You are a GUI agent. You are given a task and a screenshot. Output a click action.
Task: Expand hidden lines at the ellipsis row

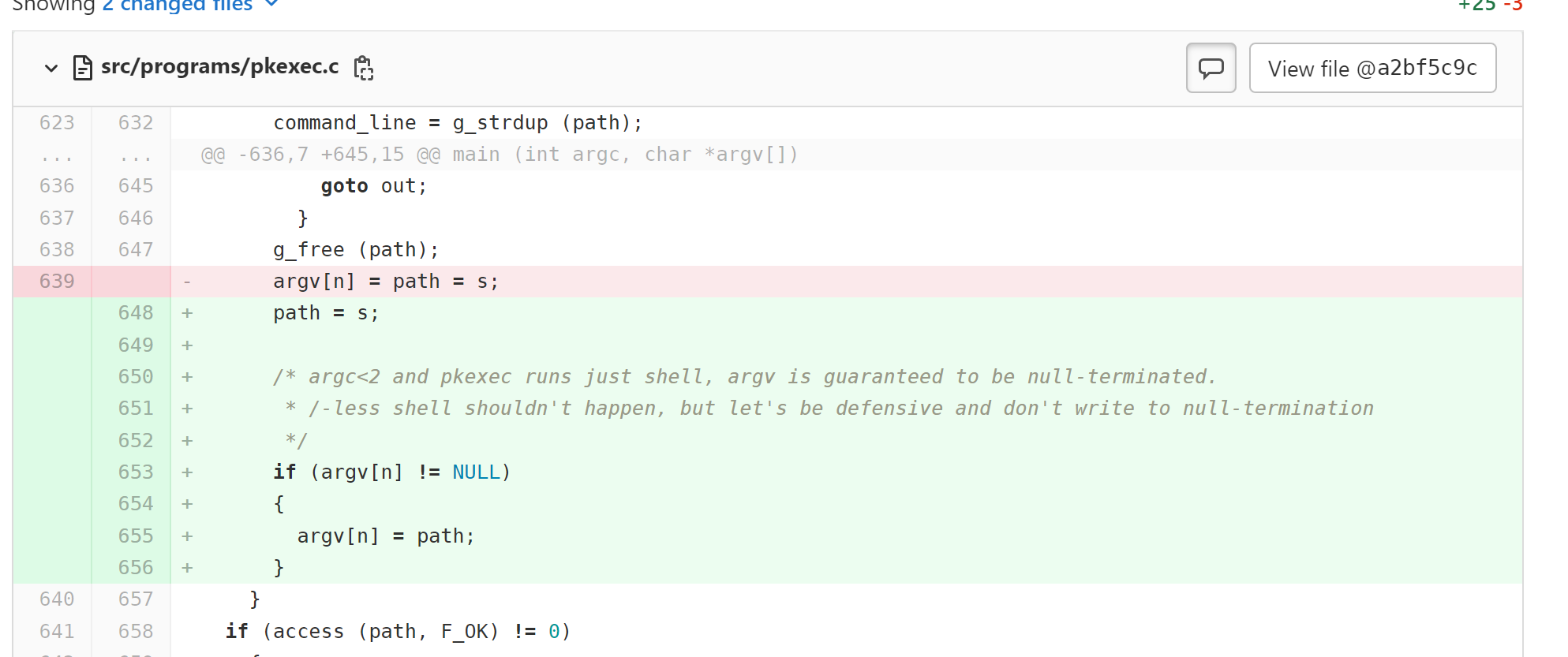tap(57, 155)
